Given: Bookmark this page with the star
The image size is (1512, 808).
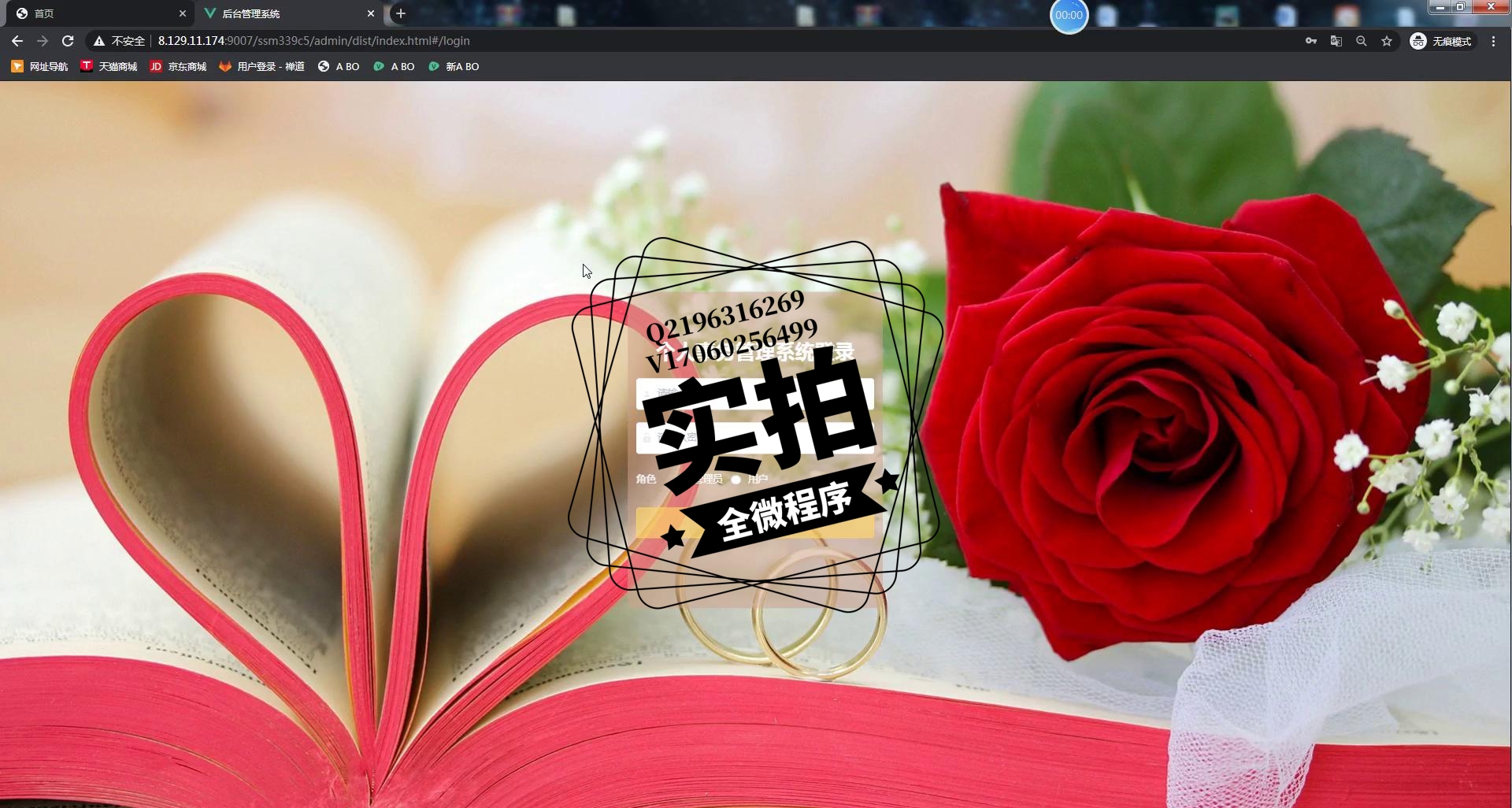Looking at the screenshot, I should [1387, 41].
